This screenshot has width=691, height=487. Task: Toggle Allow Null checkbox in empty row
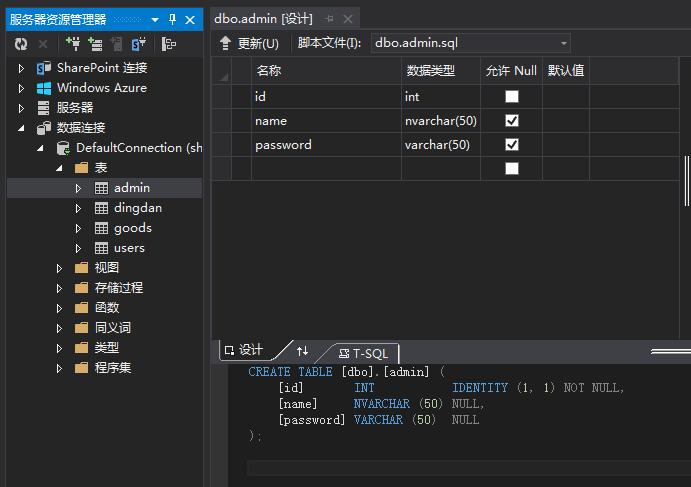pos(512,168)
